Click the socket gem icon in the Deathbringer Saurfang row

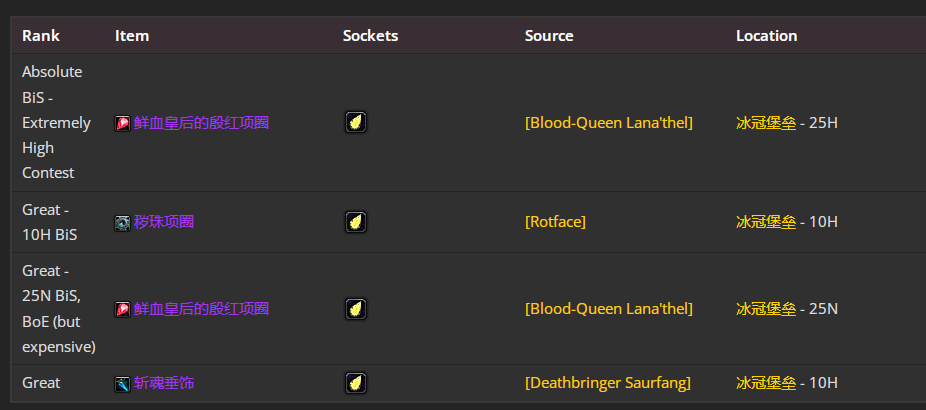click(x=355, y=383)
